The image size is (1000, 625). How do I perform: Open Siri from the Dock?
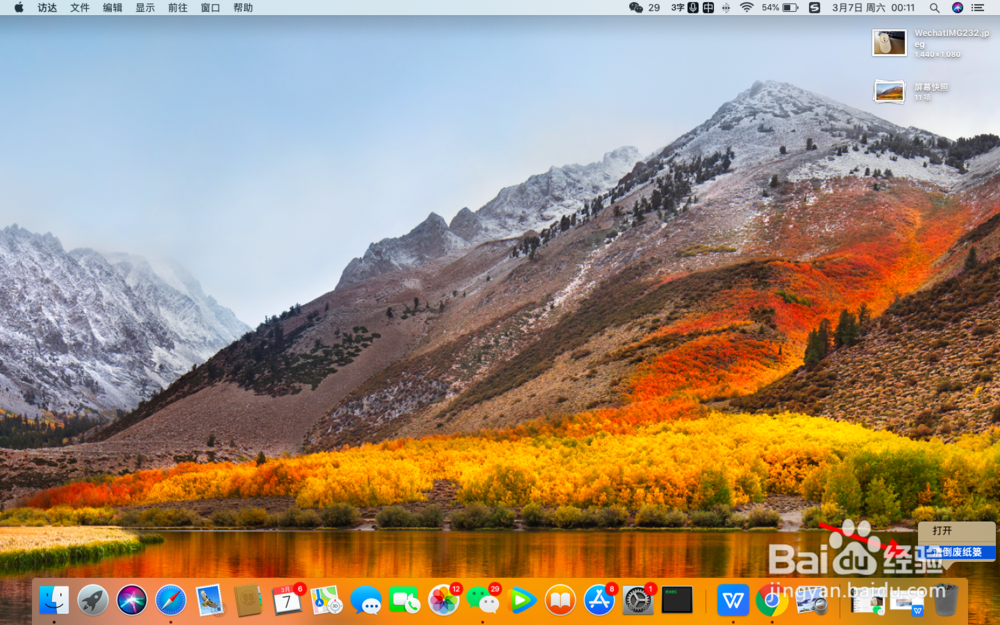click(x=132, y=600)
